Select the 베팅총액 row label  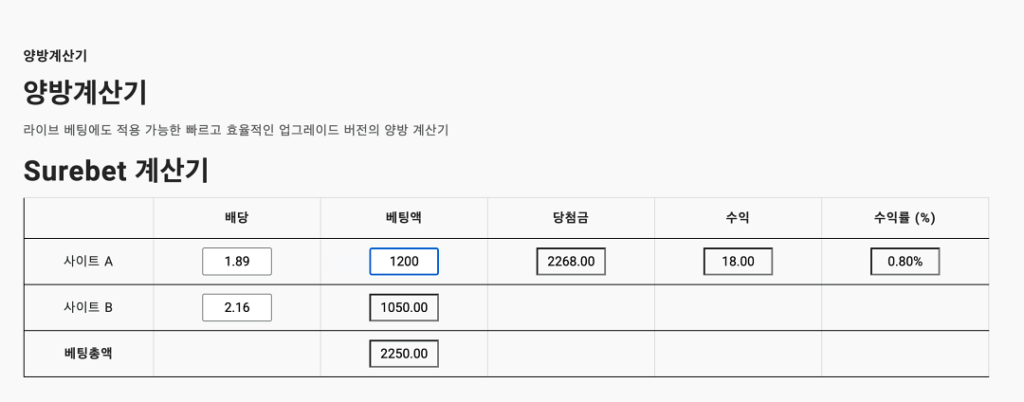click(88, 353)
